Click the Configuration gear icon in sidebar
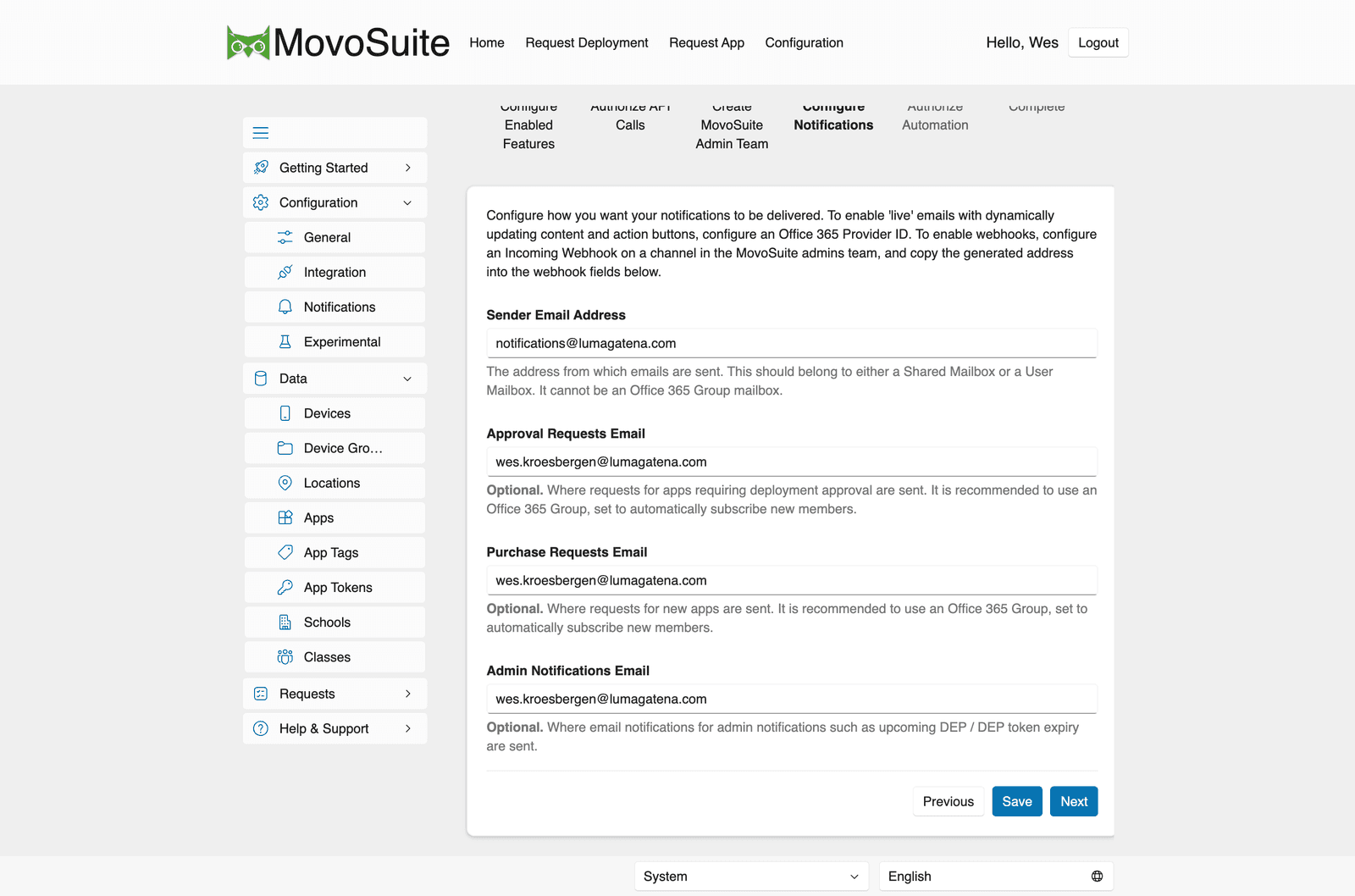This screenshot has height=896, width=1355. [x=261, y=202]
